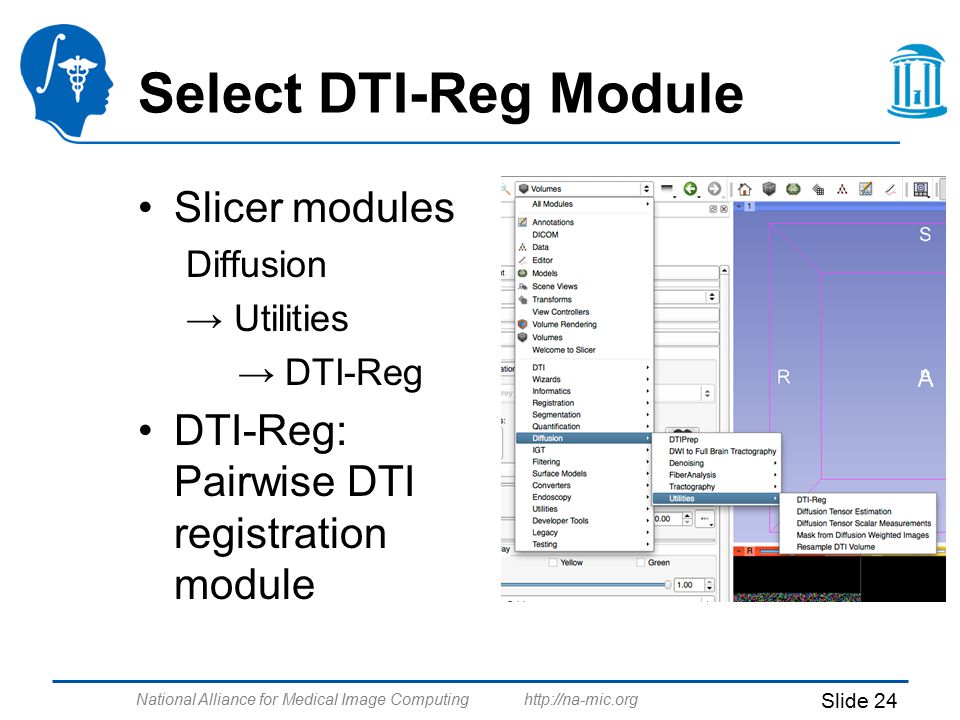Select Diffusion Tensor Estimation module
Screen dimensions: 960x720
click(x=859, y=511)
